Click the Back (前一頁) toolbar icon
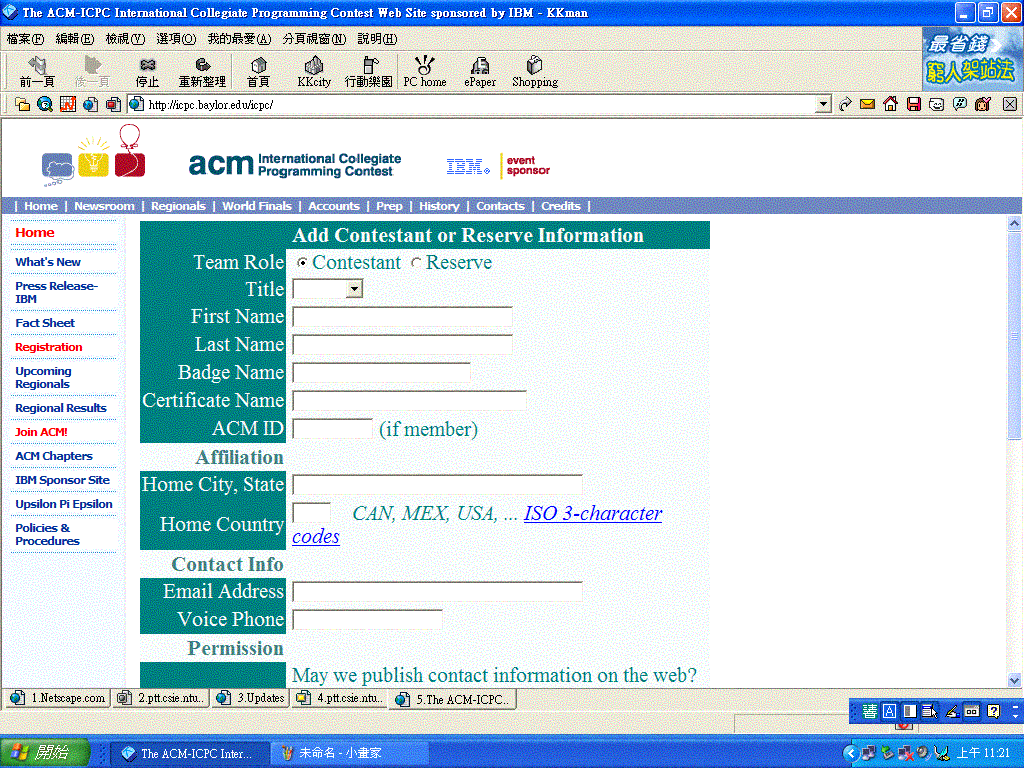The image size is (1024, 768). (x=37, y=71)
